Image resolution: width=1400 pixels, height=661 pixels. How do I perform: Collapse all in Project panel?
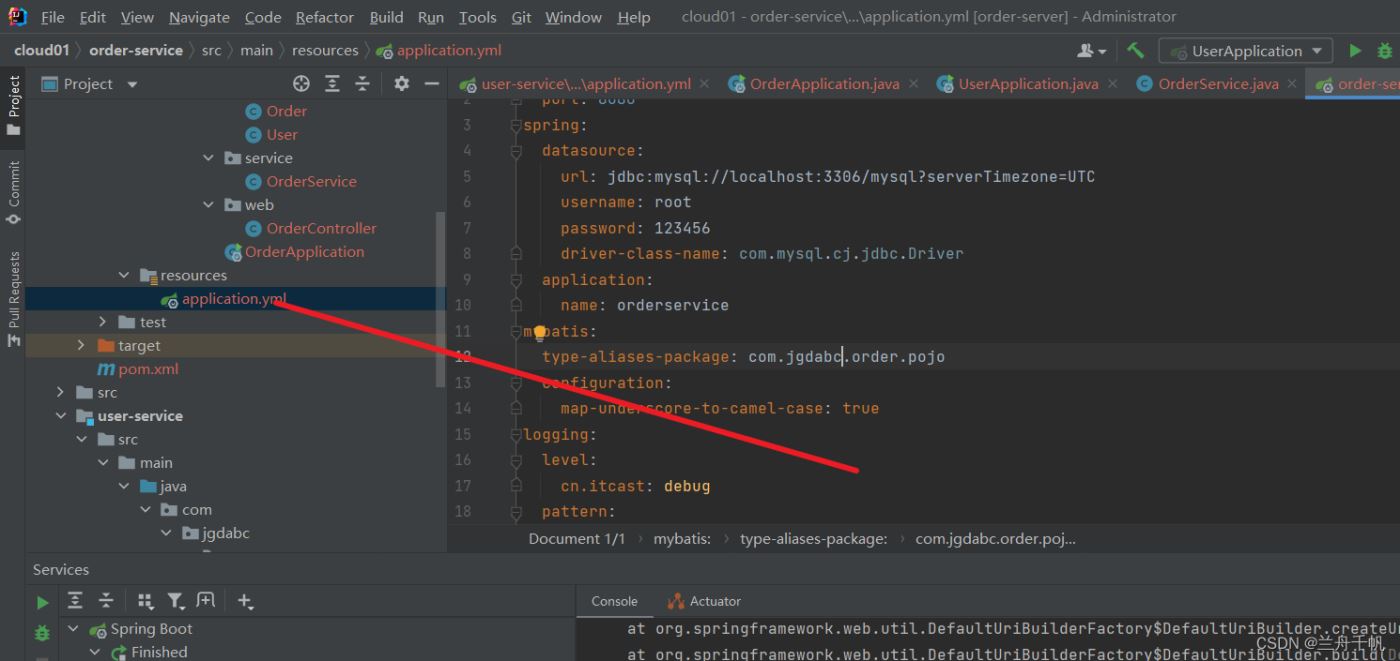coord(363,84)
